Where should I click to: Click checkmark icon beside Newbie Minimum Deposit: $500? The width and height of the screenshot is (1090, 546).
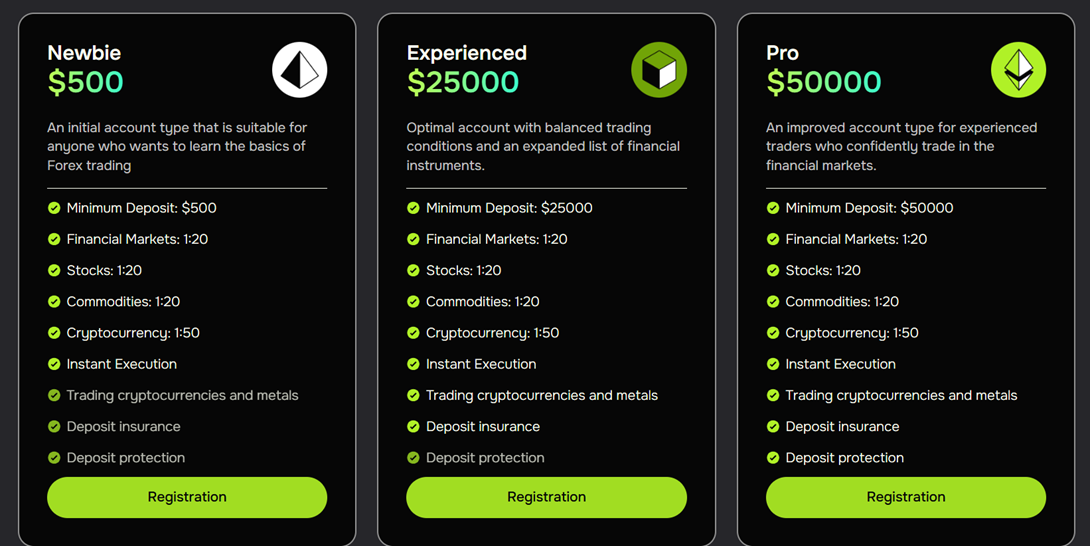pos(54,208)
